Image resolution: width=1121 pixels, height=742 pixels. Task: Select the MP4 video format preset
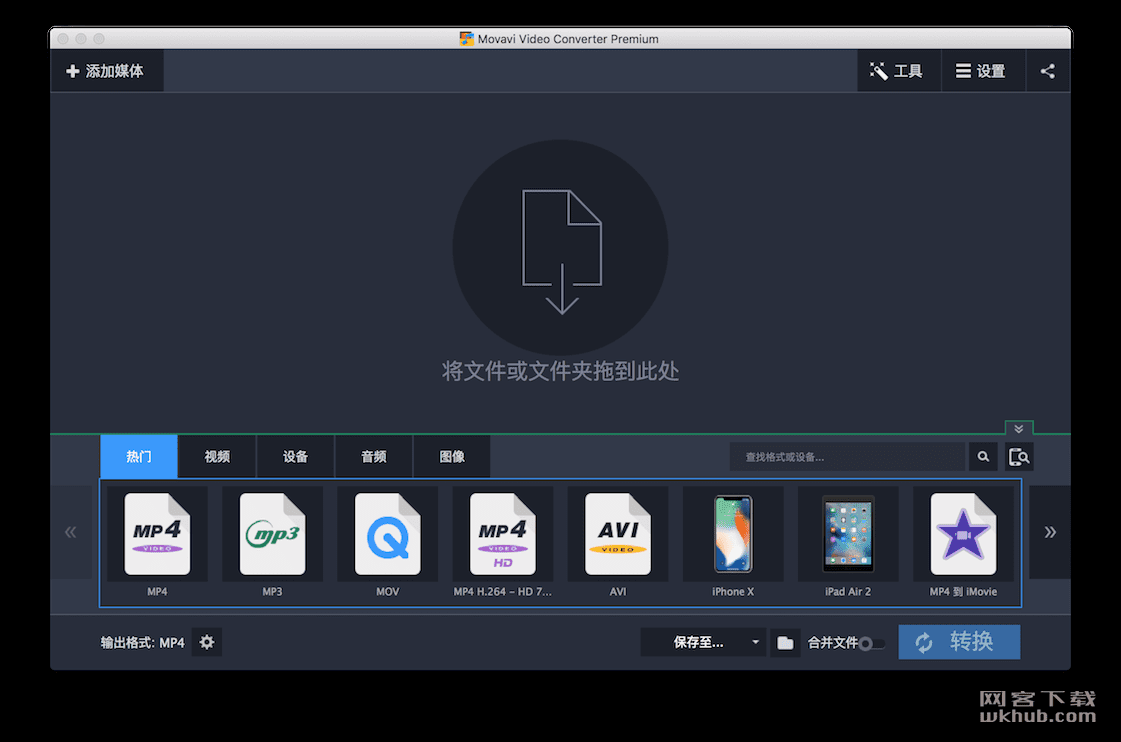coord(157,543)
